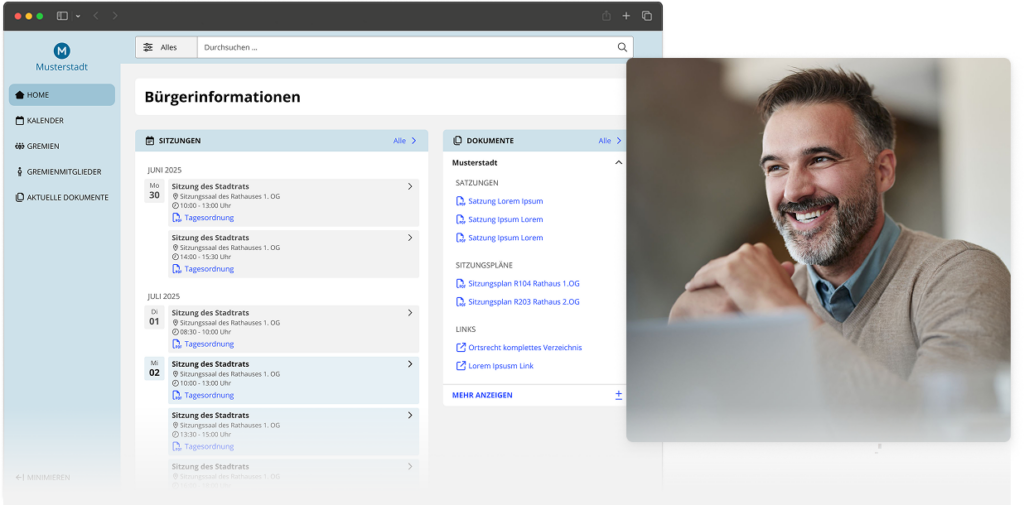
Task: Expand the July 01 Stadtrat session
Action: (x=410, y=313)
